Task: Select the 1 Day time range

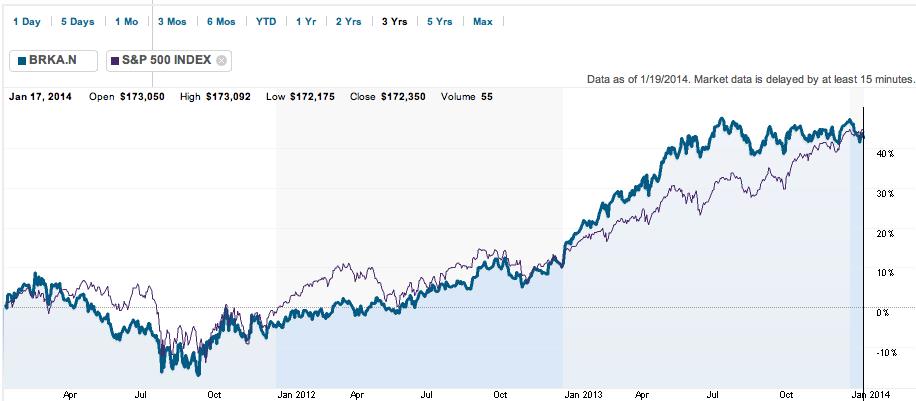Action: [x=27, y=21]
